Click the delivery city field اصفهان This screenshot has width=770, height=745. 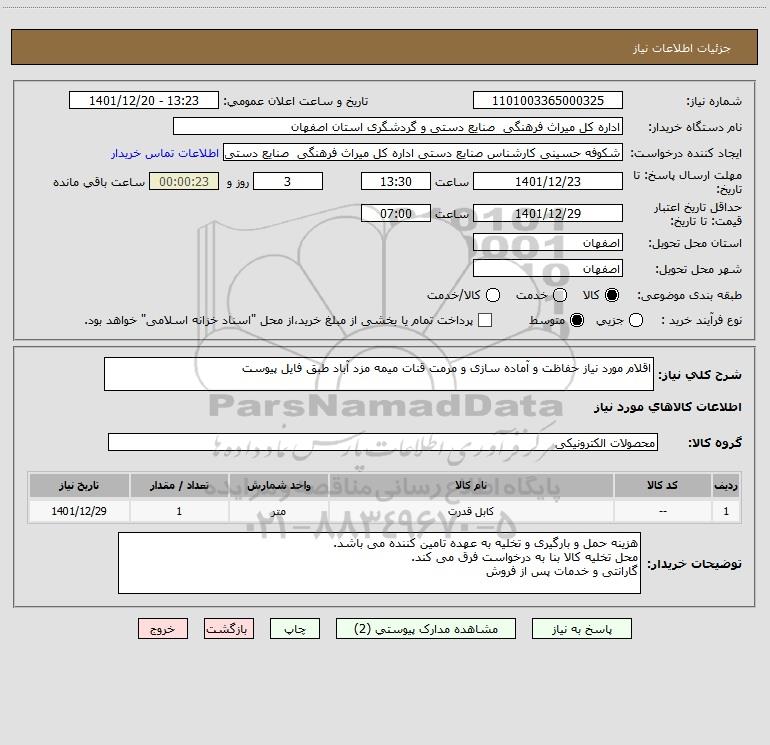[x=548, y=269]
